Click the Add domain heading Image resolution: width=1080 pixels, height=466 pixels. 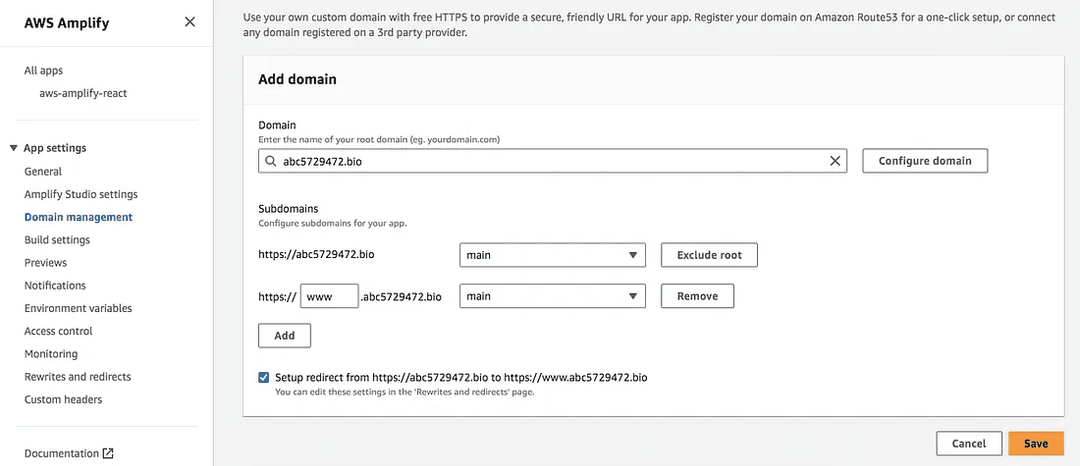tap(298, 79)
